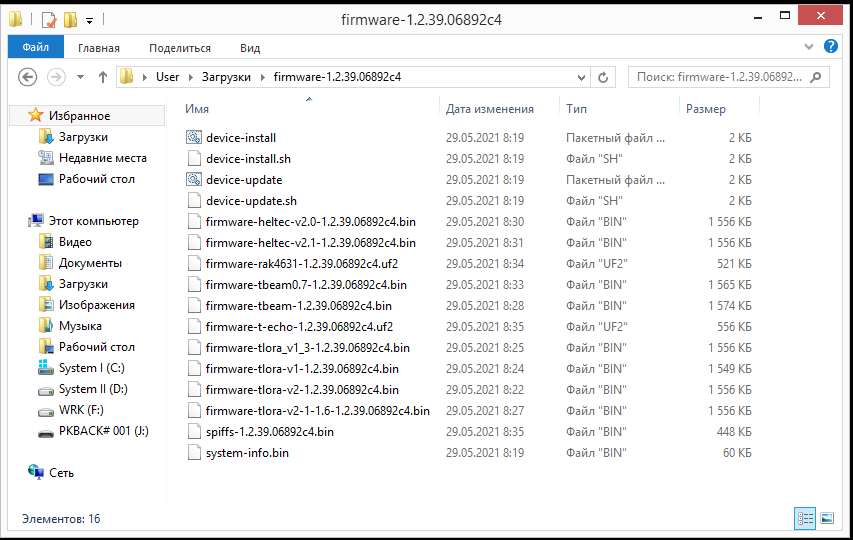
Task: Open the Документы folder in the sidebar
Action: pos(90,263)
